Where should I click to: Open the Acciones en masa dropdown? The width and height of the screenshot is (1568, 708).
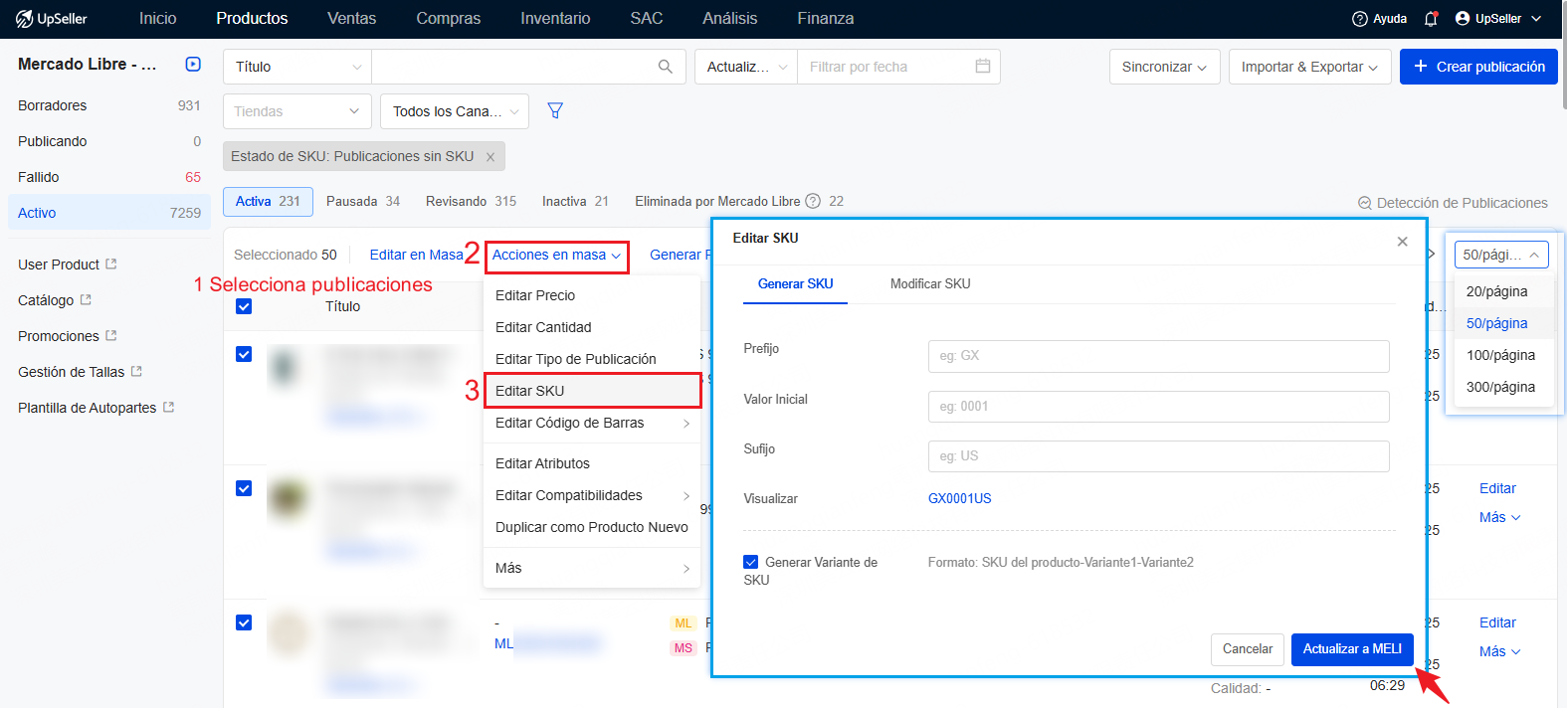(557, 256)
